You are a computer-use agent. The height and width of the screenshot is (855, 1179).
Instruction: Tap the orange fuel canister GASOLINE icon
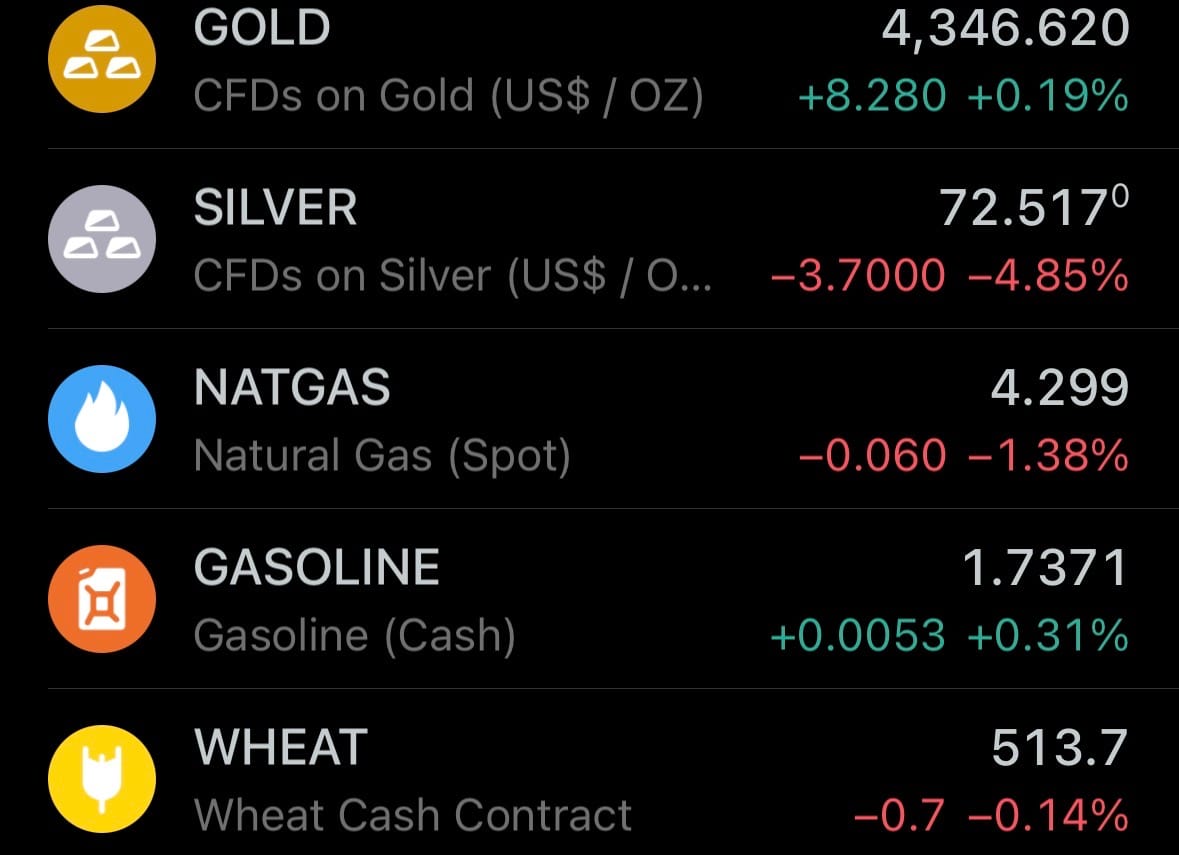[x=102, y=598]
